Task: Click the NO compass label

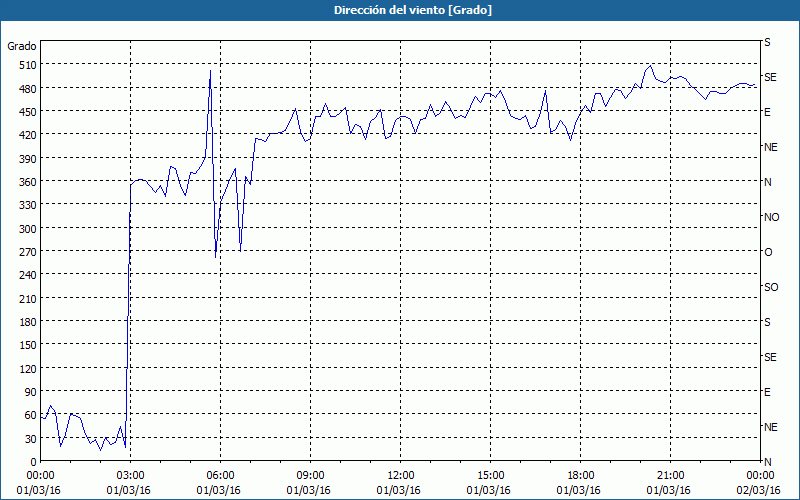Action: [x=772, y=217]
